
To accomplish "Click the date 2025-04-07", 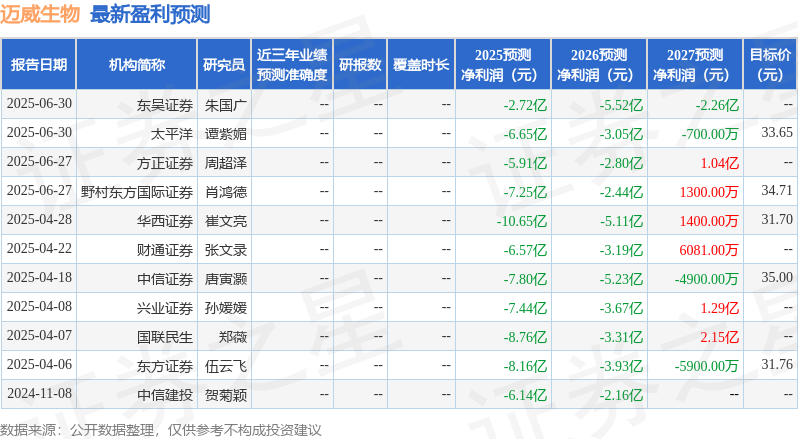I will pyautogui.click(x=39, y=336).
